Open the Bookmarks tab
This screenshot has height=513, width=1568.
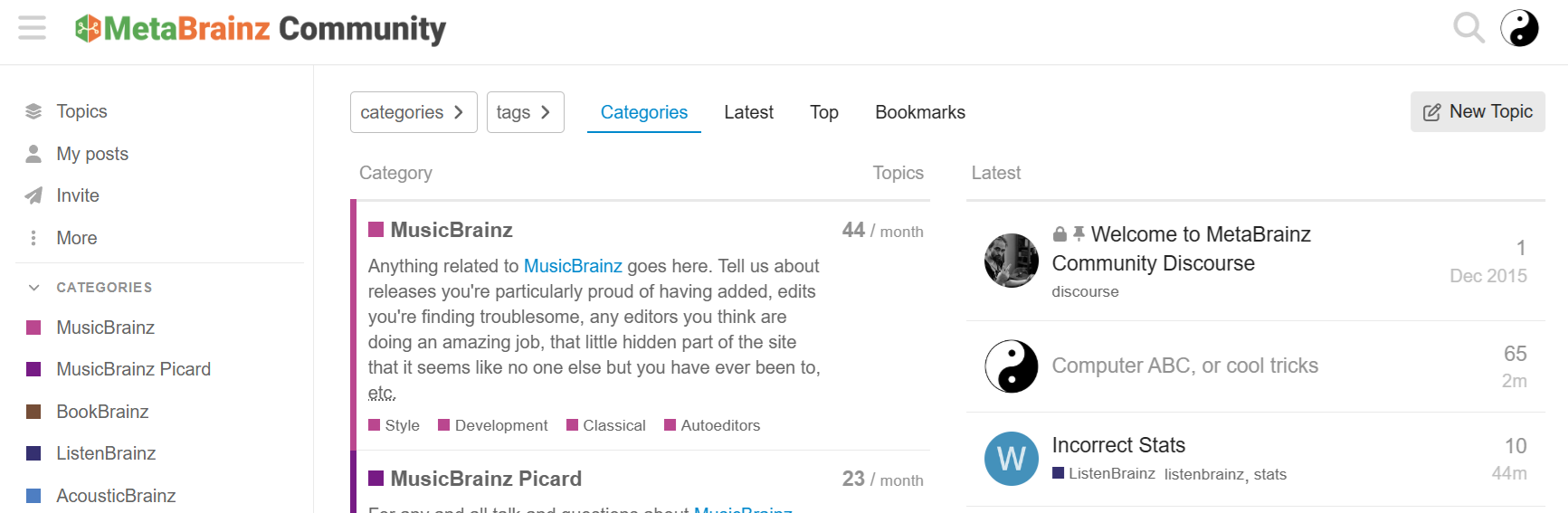pyautogui.click(x=919, y=112)
